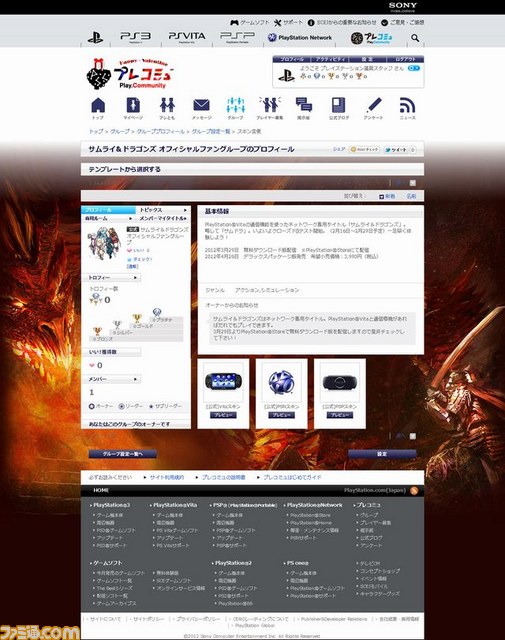Image resolution: width=505 pixels, height=640 pixels.
Task: Open the site terms of use link
Action: click(167, 477)
